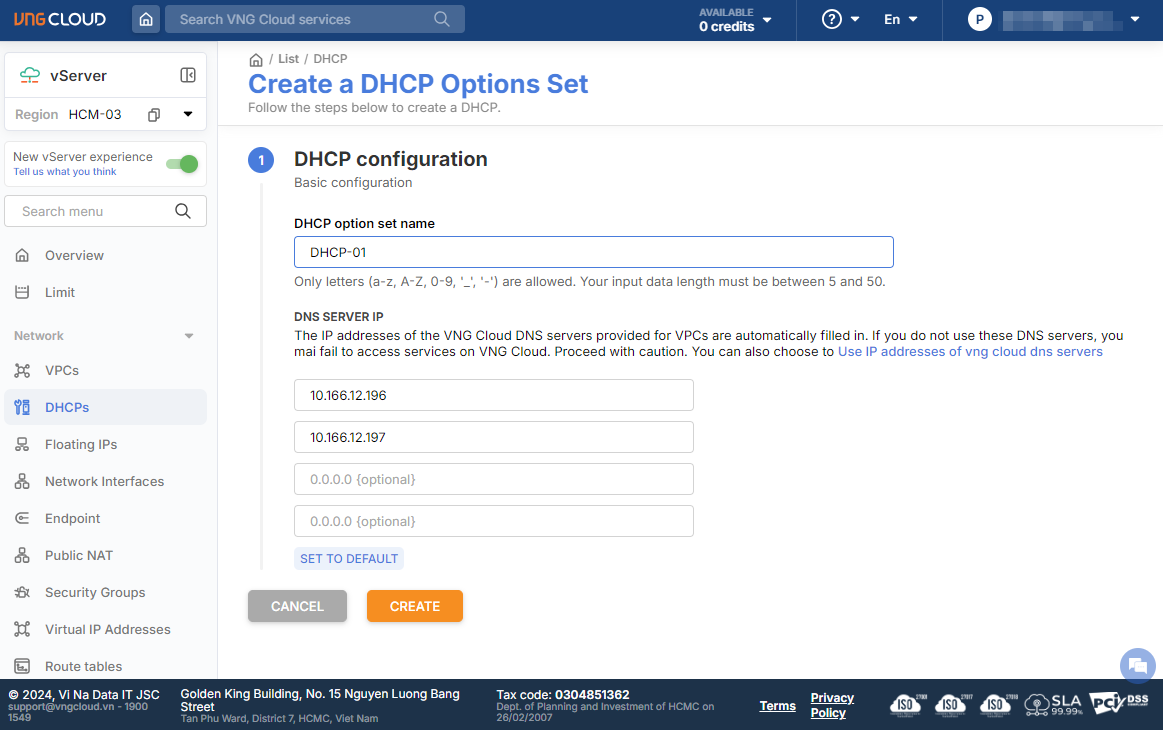Collapse the Network section
The image size is (1163, 730).
pyautogui.click(x=189, y=336)
